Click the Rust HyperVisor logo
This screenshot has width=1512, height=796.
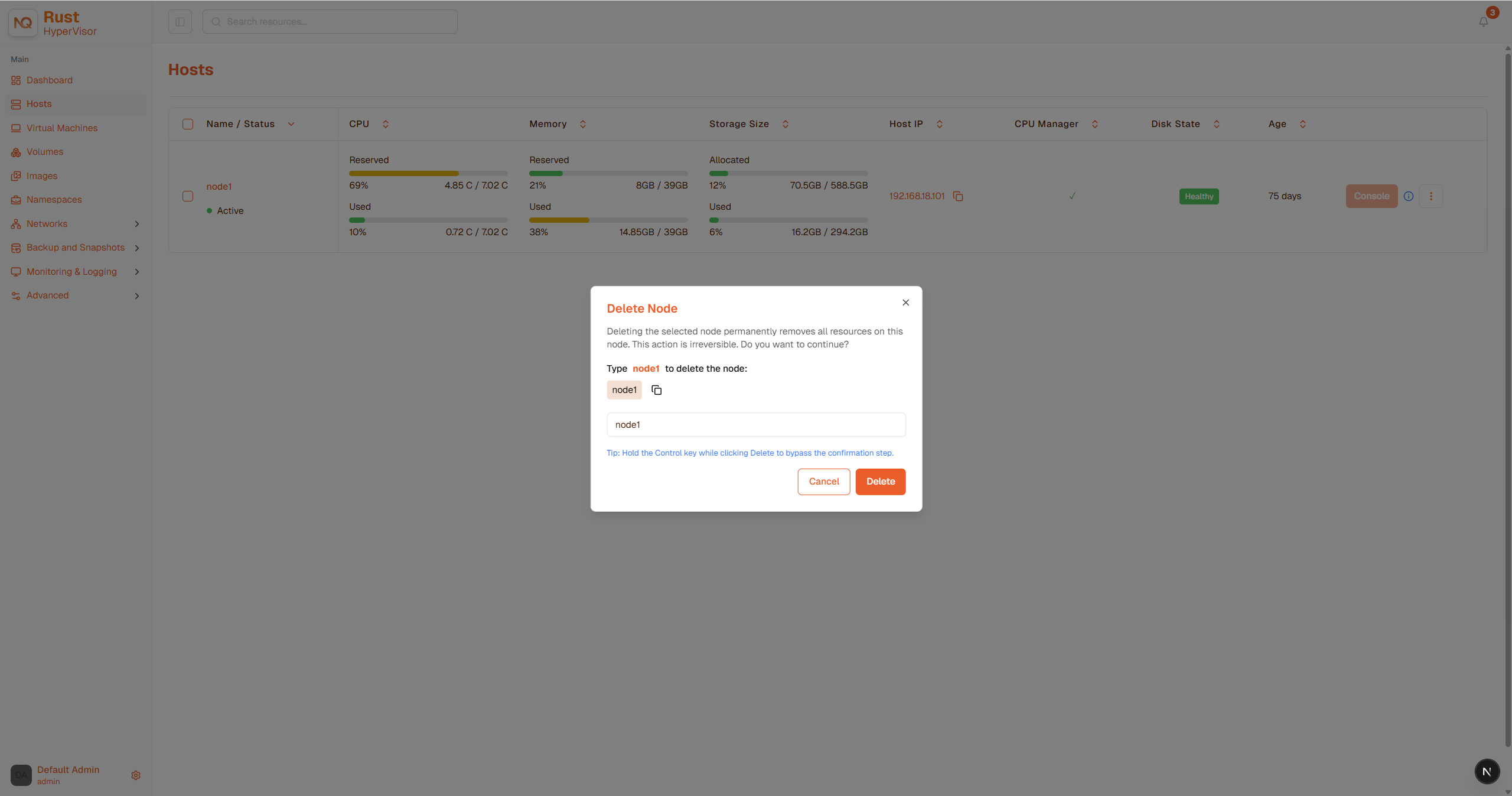[x=53, y=23]
